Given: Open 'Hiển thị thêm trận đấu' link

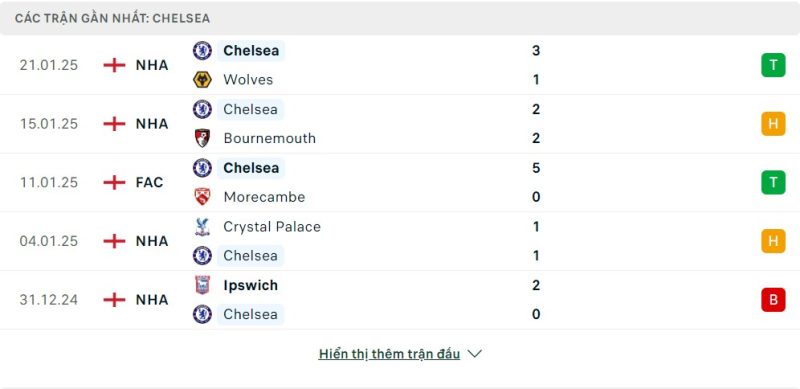Looking at the screenshot, I should (389, 354).
